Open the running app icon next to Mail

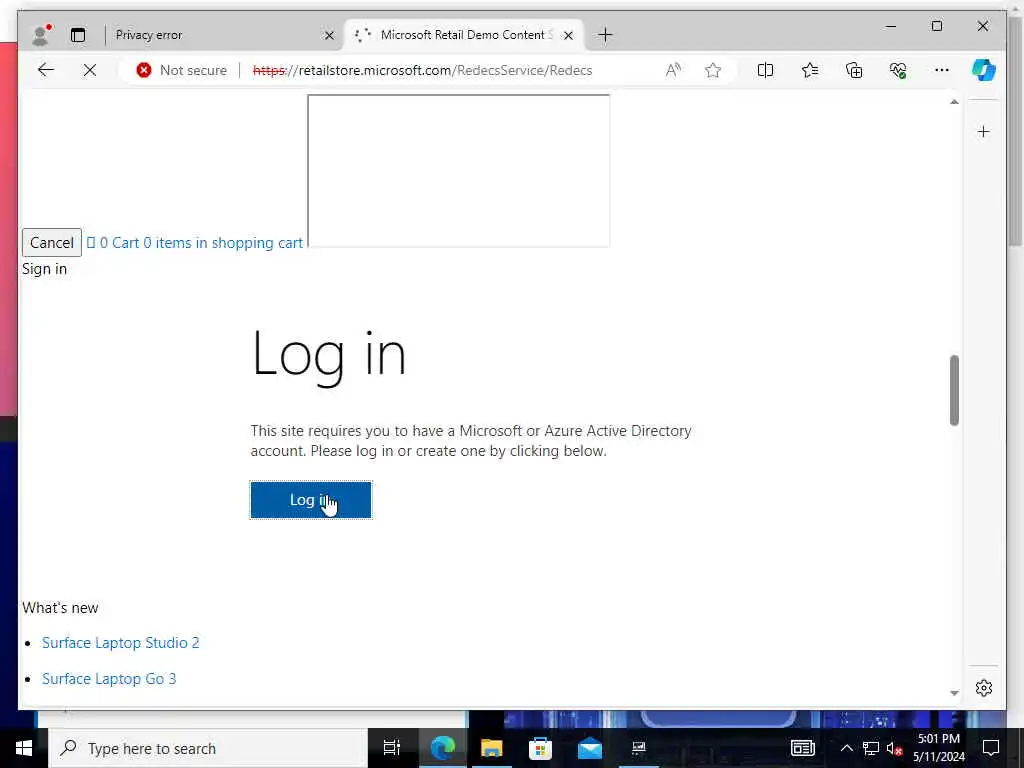click(x=639, y=748)
